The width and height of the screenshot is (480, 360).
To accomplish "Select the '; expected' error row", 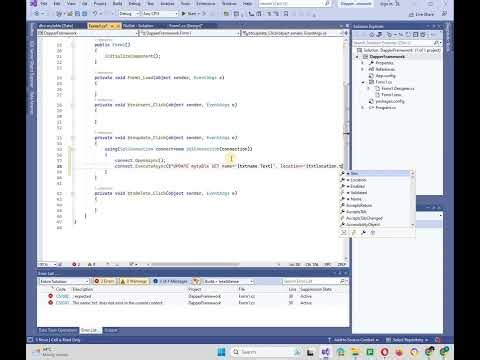I will 193,296.
